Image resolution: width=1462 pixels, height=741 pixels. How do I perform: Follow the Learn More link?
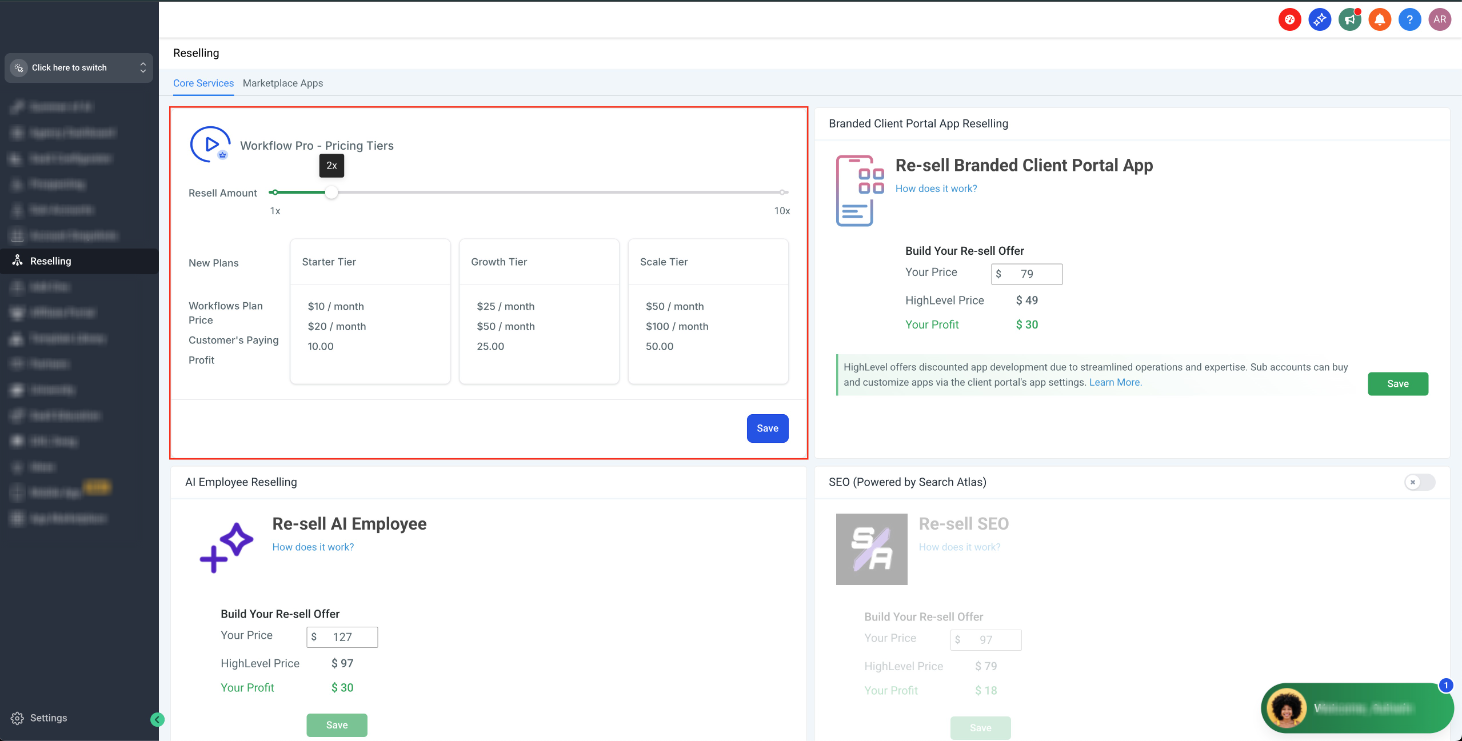click(1115, 383)
